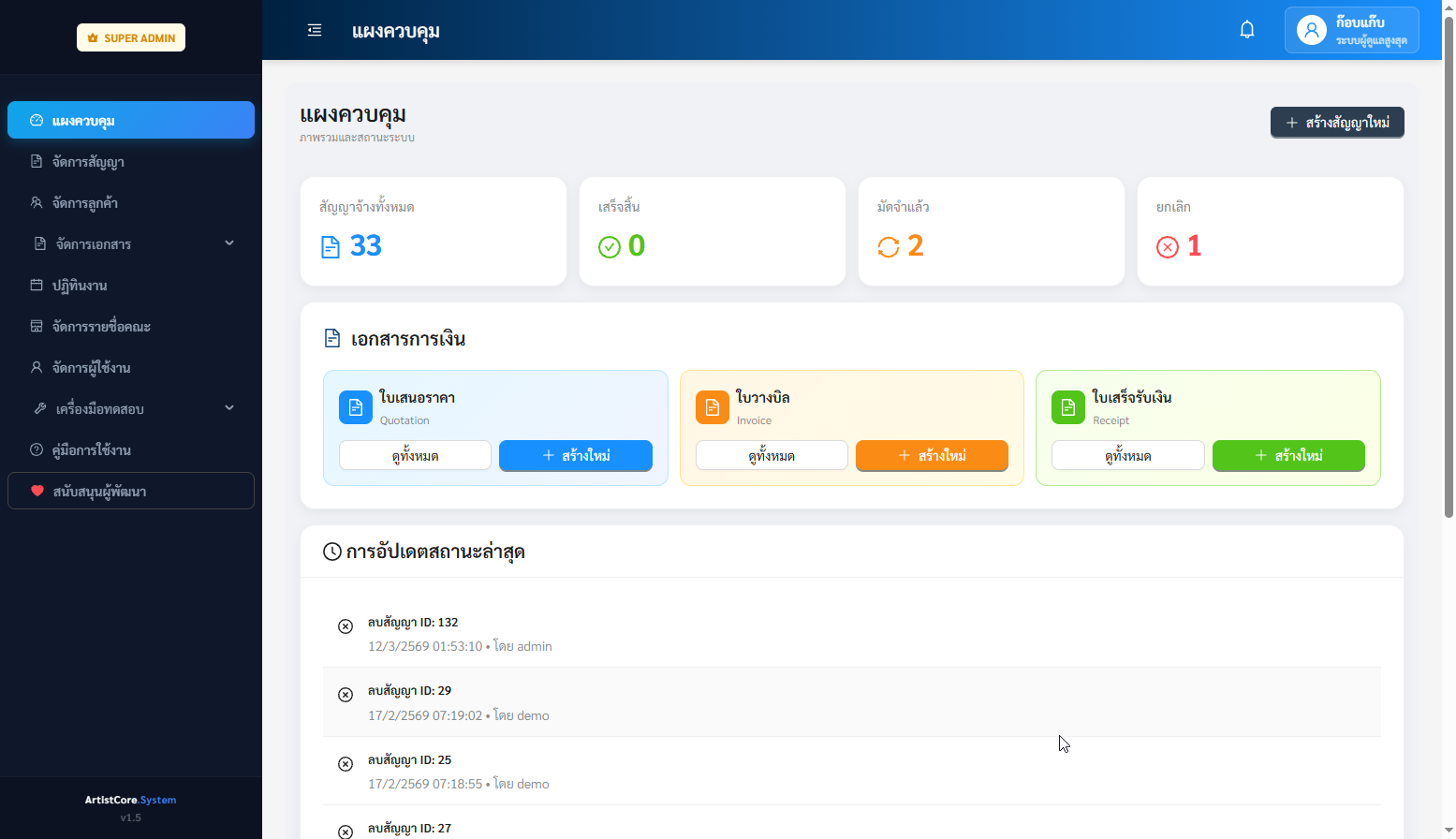Viewport: 1456px width, 839px height.
Task: Expand the เครื่องมือทดสอบ submenu chevron
Action: (x=229, y=408)
